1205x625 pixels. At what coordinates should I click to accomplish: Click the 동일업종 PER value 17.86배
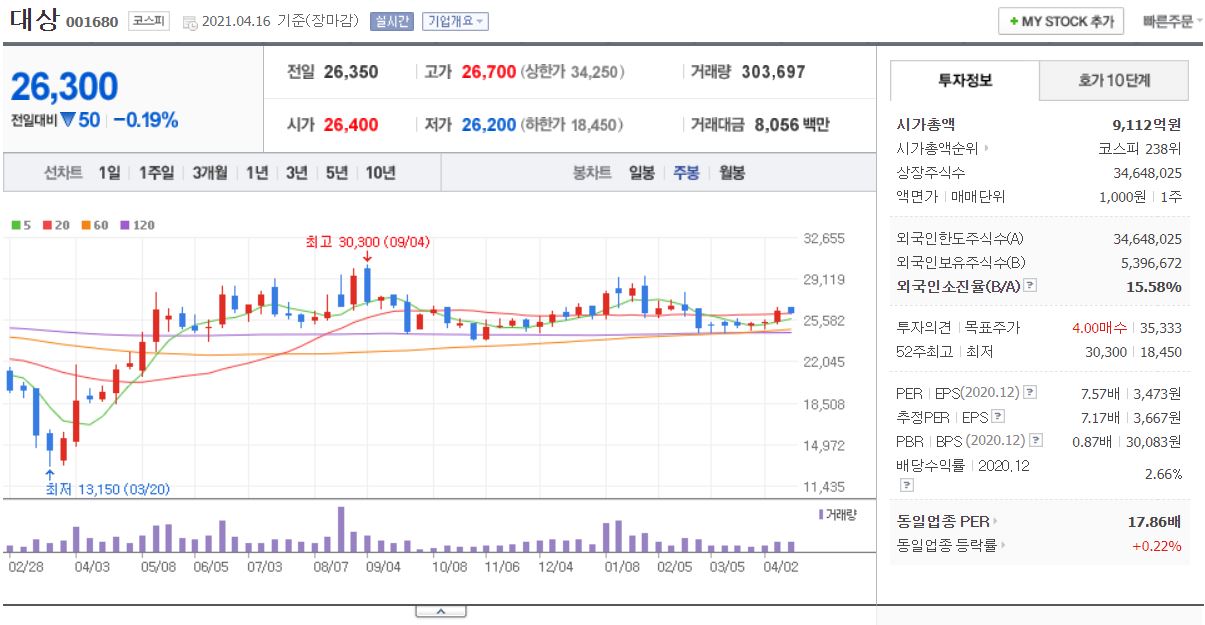pos(1154,521)
